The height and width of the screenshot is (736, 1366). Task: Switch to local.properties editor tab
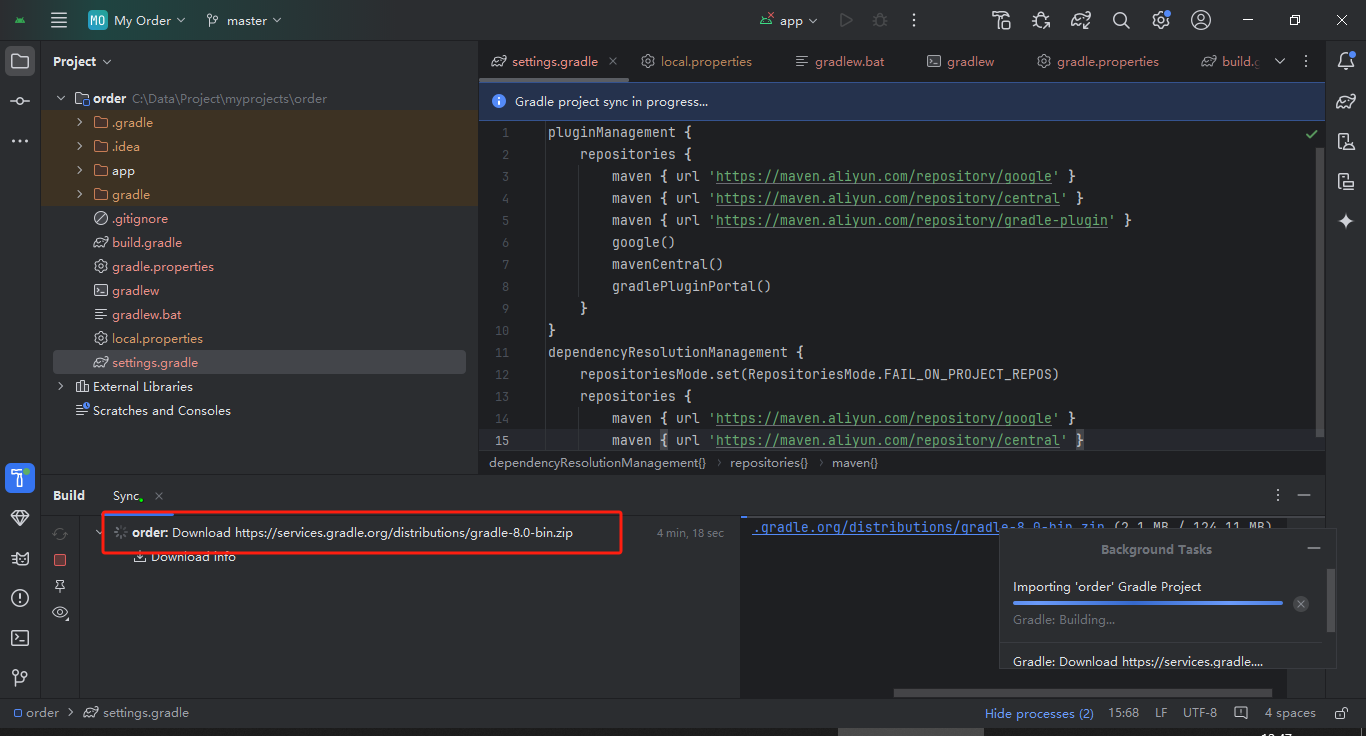tap(696, 61)
